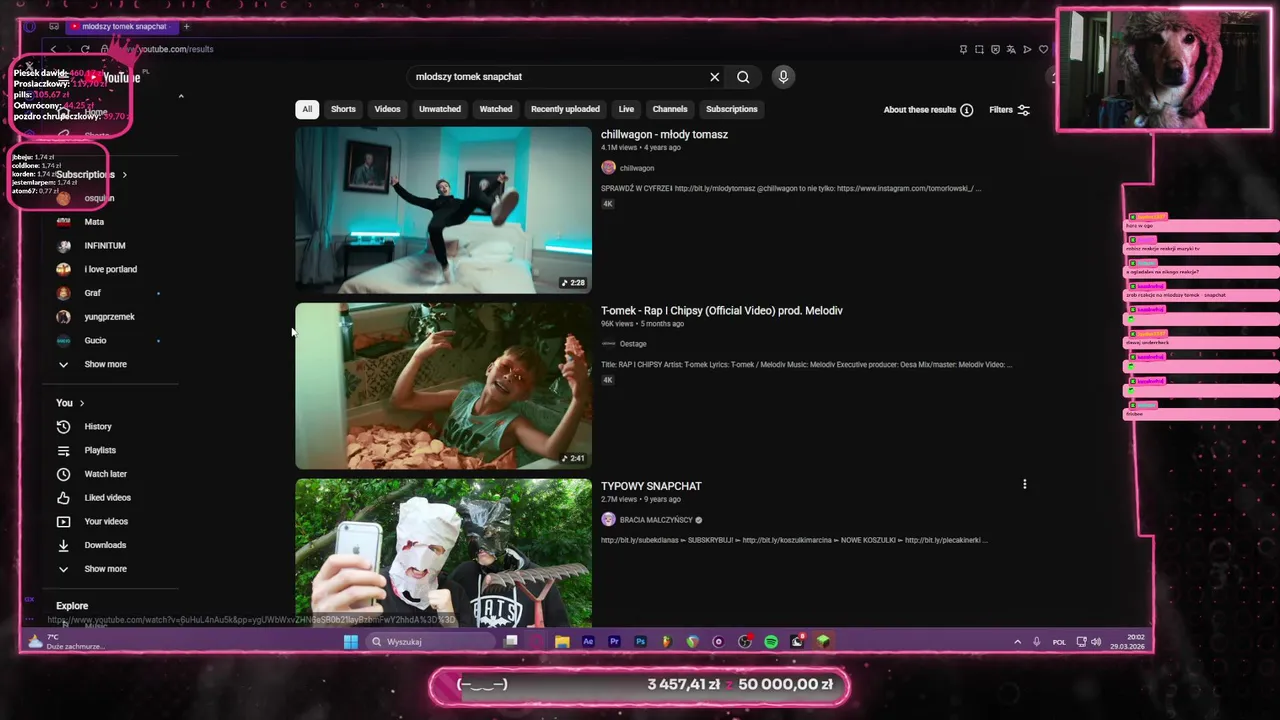
Task: Go to the BRACIA MALCZYŃSCY channel name
Action: tap(656, 520)
